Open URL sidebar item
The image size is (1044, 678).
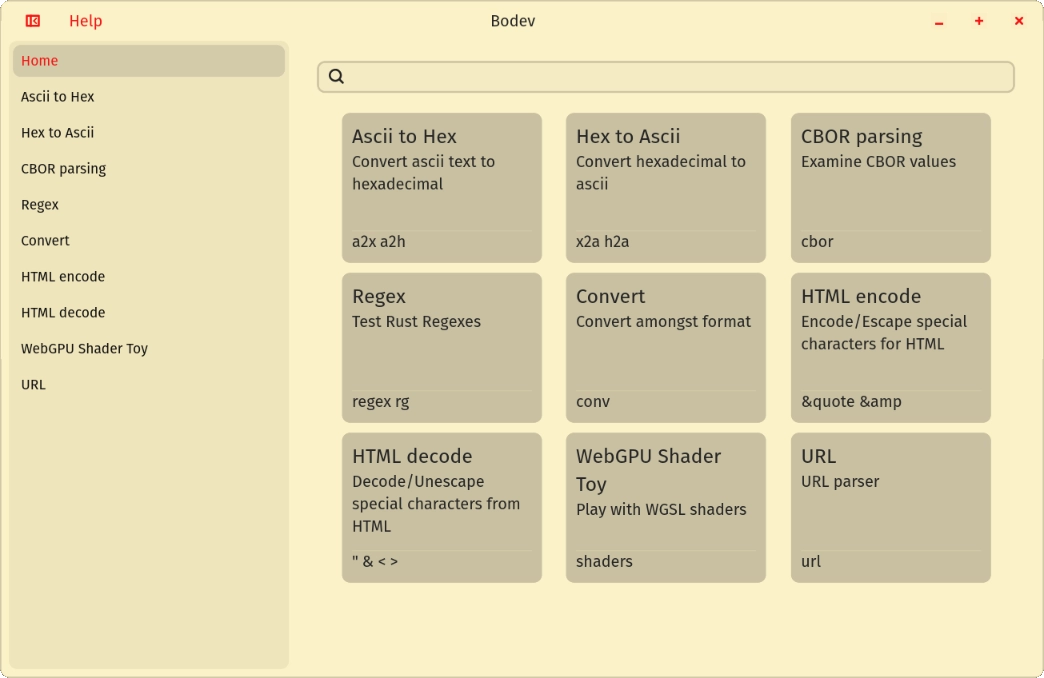(x=33, y=385)
